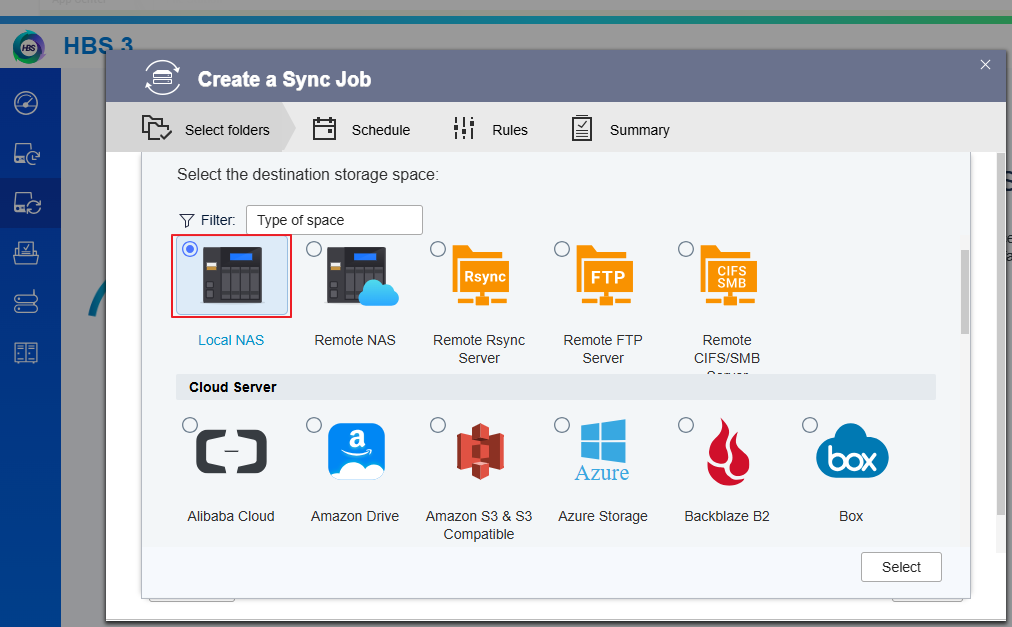Click the FTP server folder icon
Viewport: 1012px width, 627px height.
tap(605, 275)
